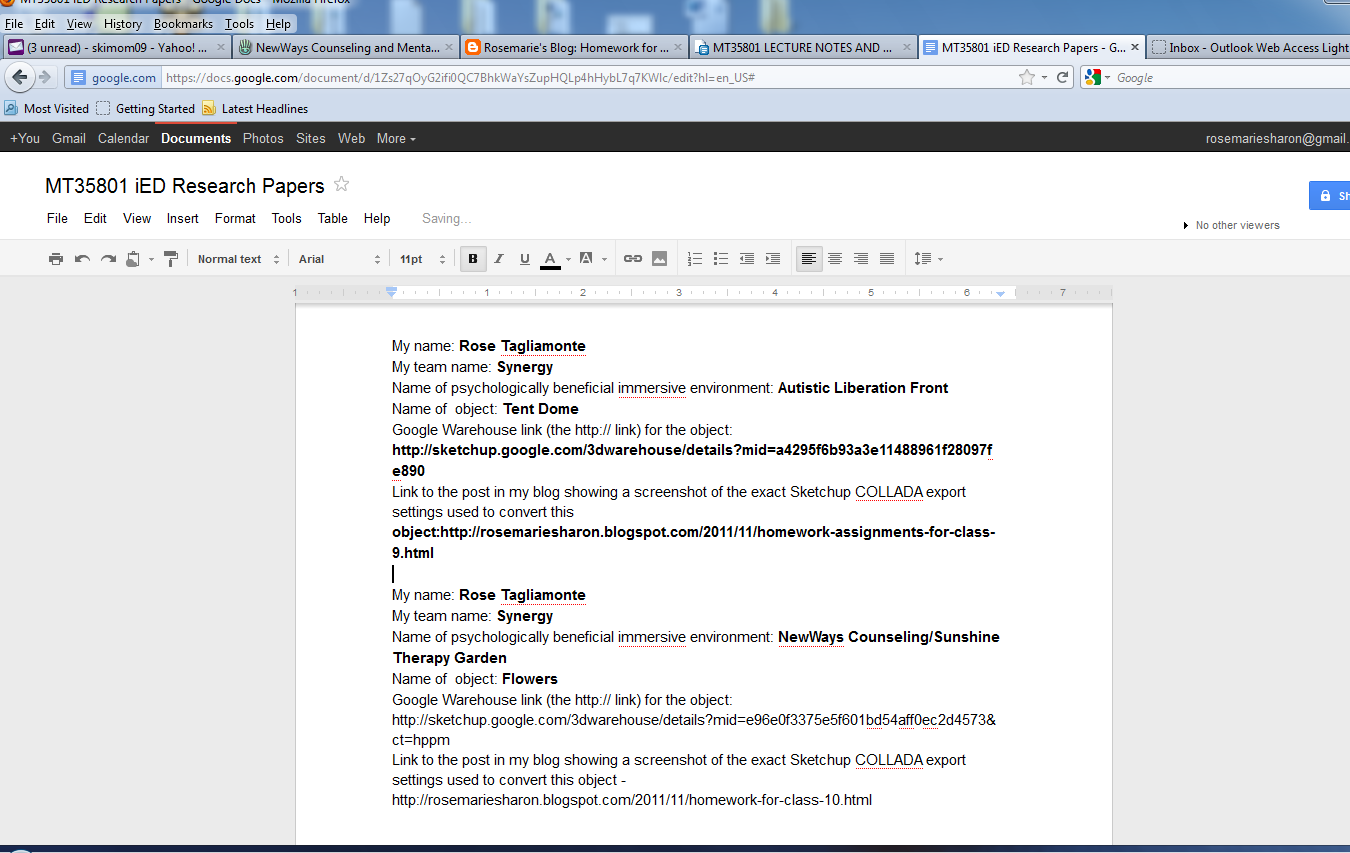The image size is (1350, 853).
Task: Select Justify alignment
Action: 887,259
